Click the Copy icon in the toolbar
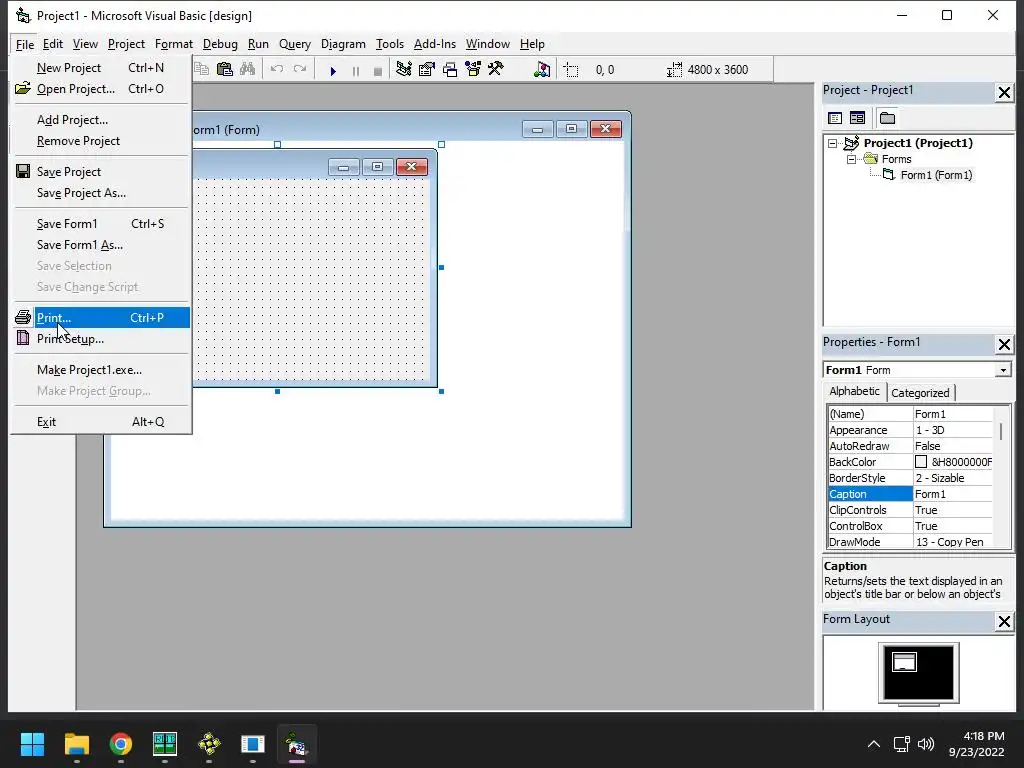Screen dimensions: 1024x768 point(202,69)
